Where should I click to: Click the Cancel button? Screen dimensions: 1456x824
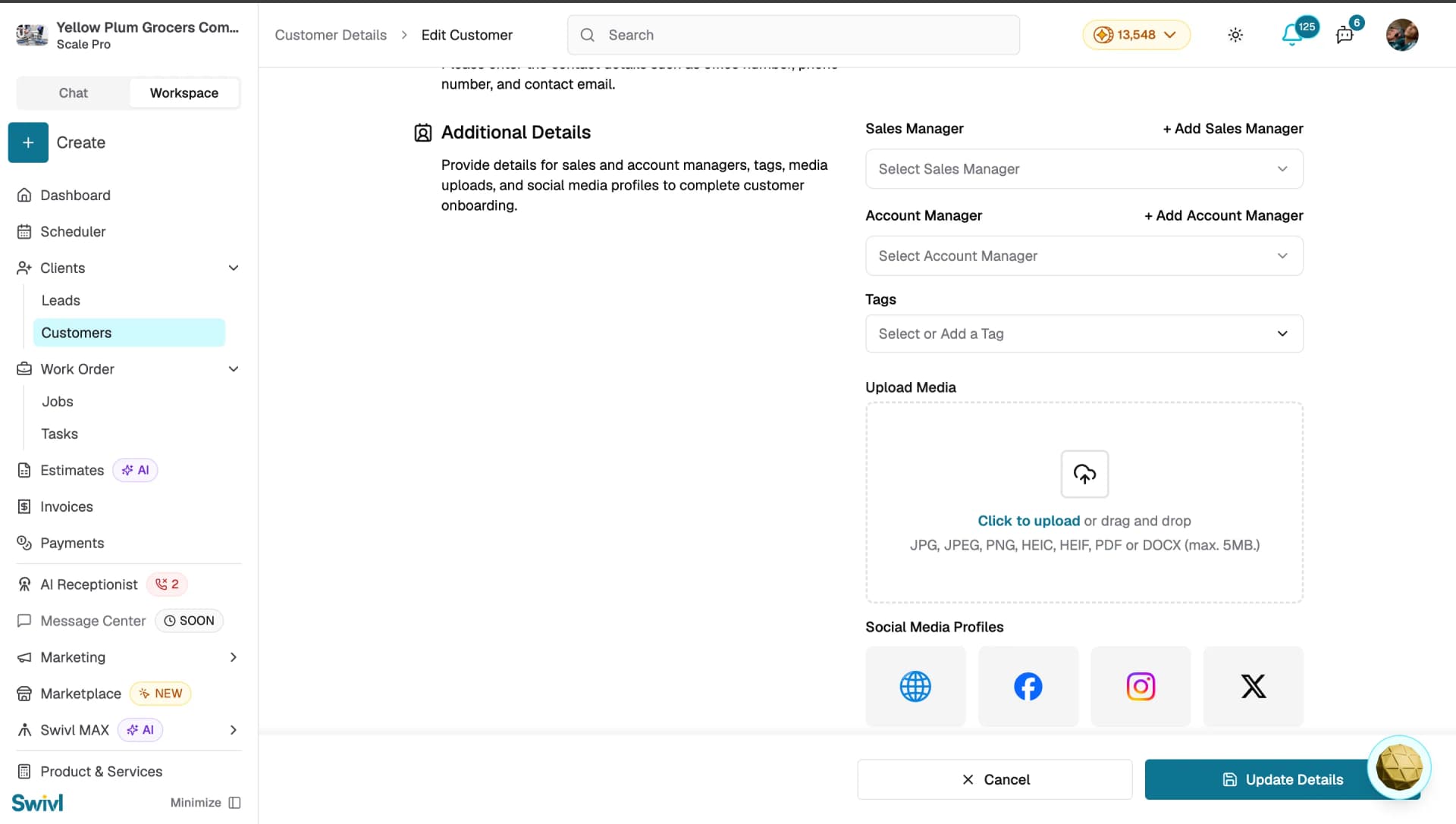coord(995,779)
